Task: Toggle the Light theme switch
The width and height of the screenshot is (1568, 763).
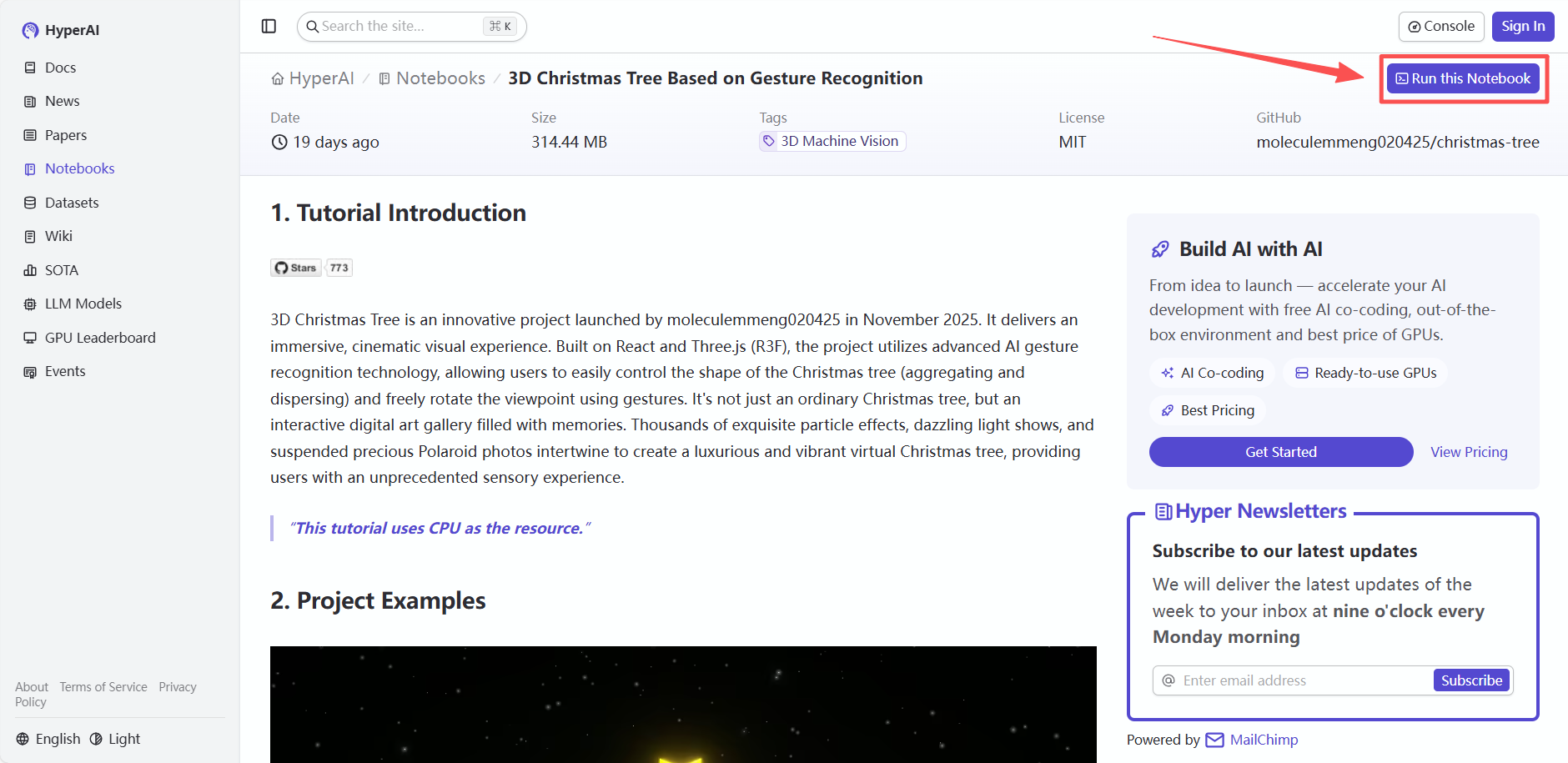Action: (x=115, y=739)
